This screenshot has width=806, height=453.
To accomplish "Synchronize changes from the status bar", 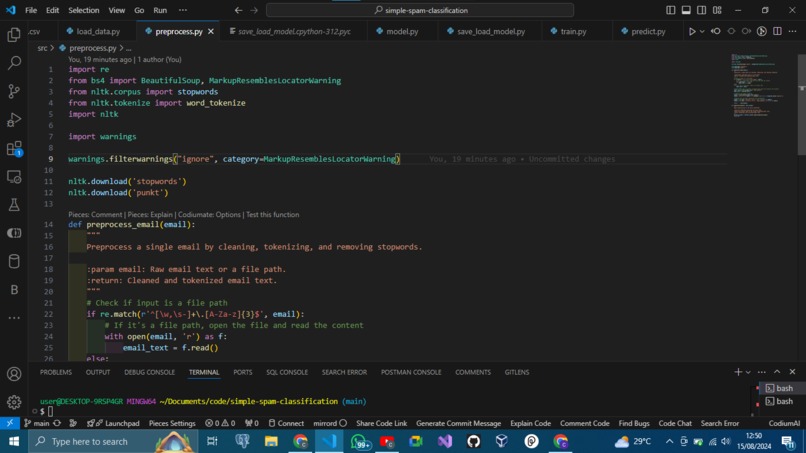I will pyautogui.click(x=57, y=423).
